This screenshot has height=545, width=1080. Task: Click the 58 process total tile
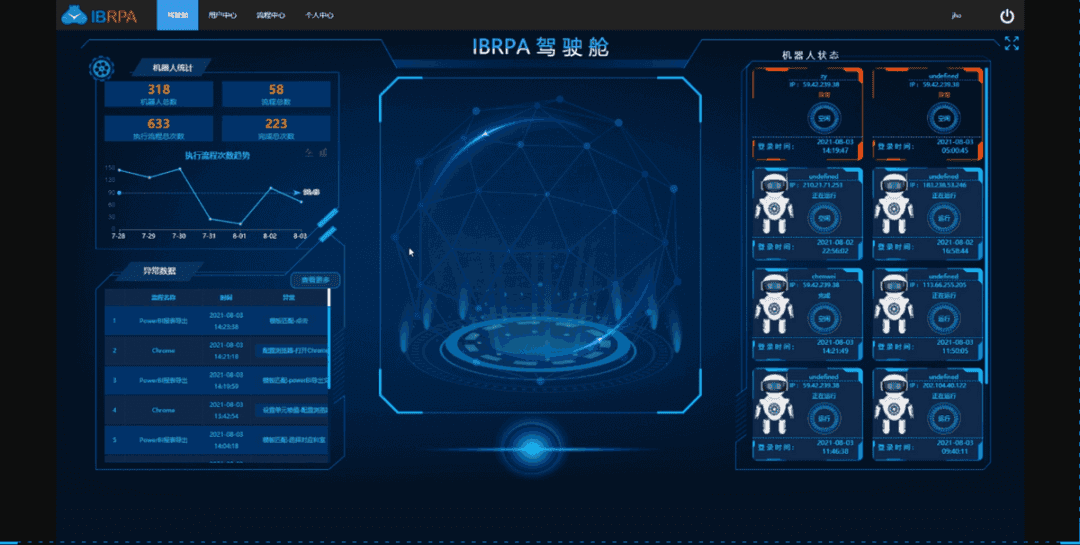(276, 94)
